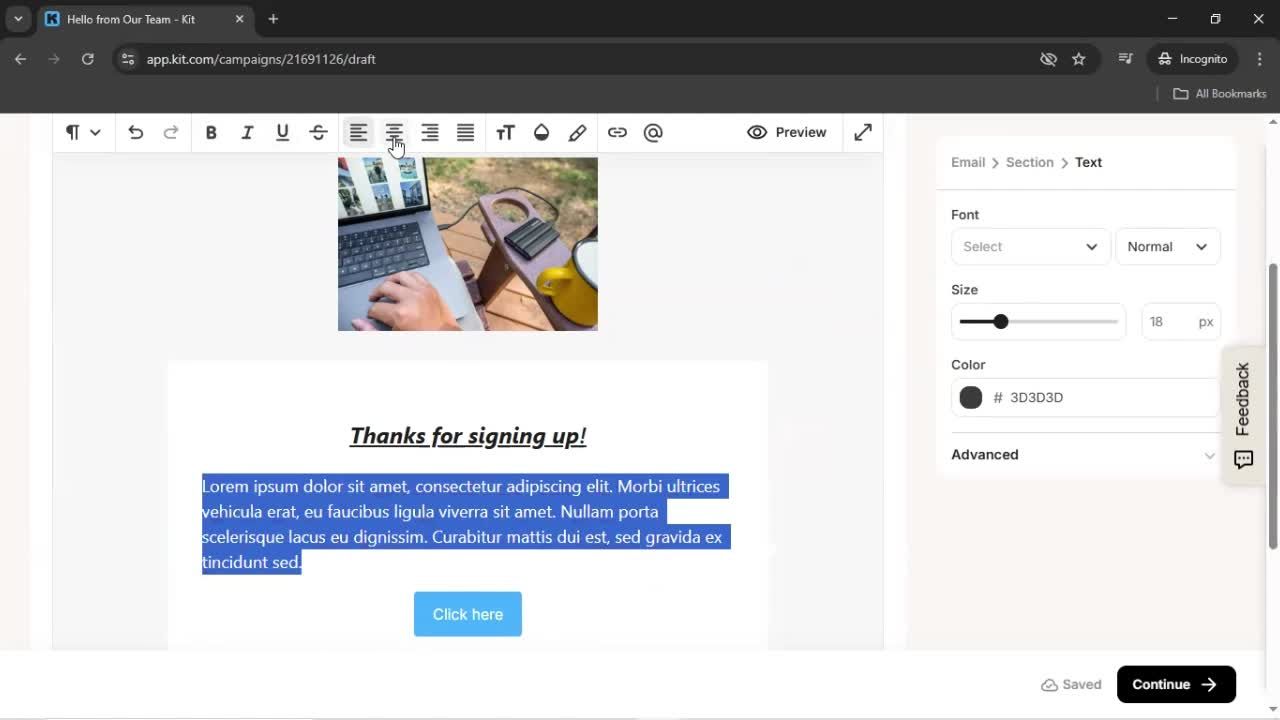Screen dimensions: 1280x720
Task: Open the email Preview
Action: (787, 132)
